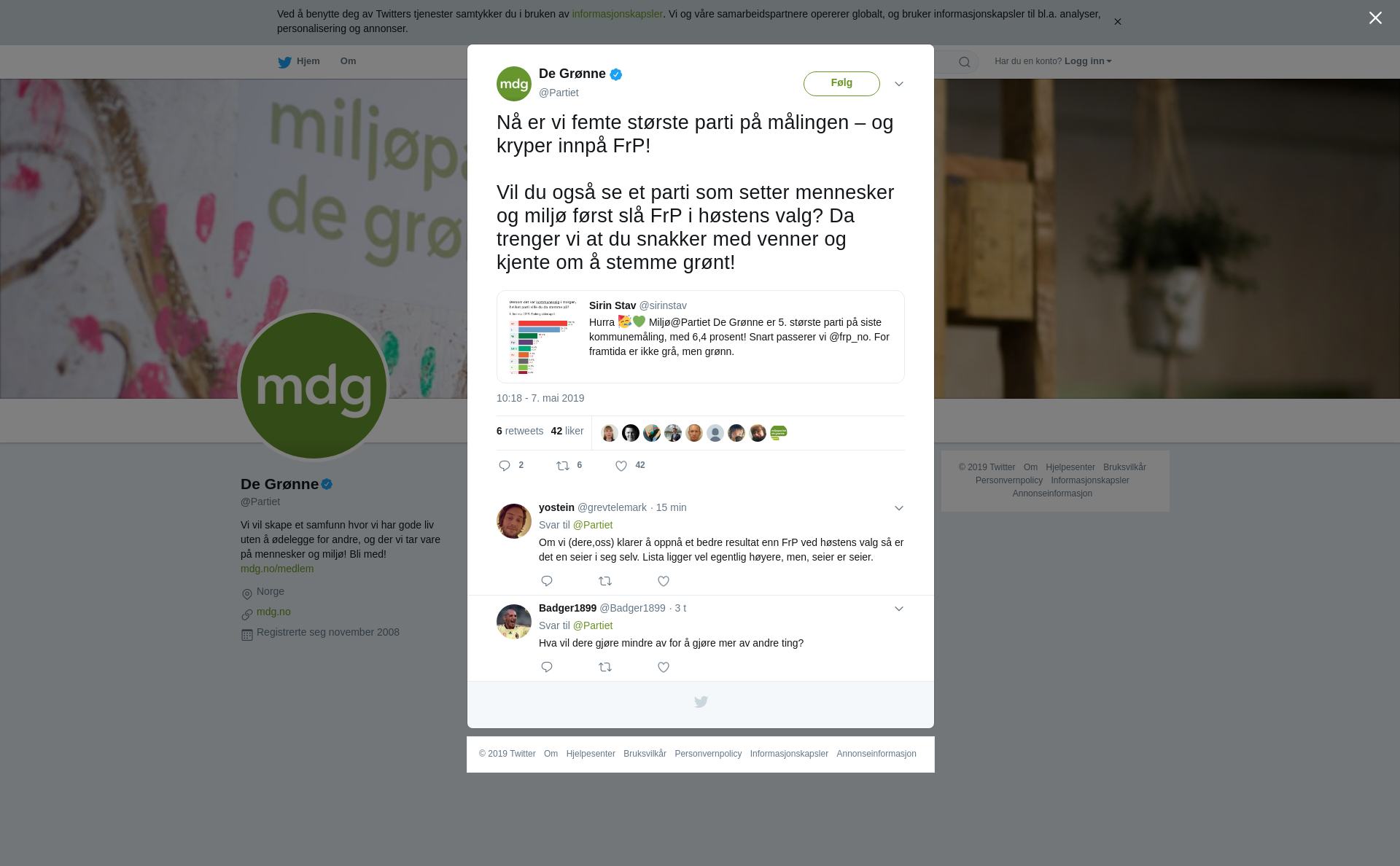Reply to Badger1899's comment
Screen dimensions: 1400x866
[x=547, y=668]
